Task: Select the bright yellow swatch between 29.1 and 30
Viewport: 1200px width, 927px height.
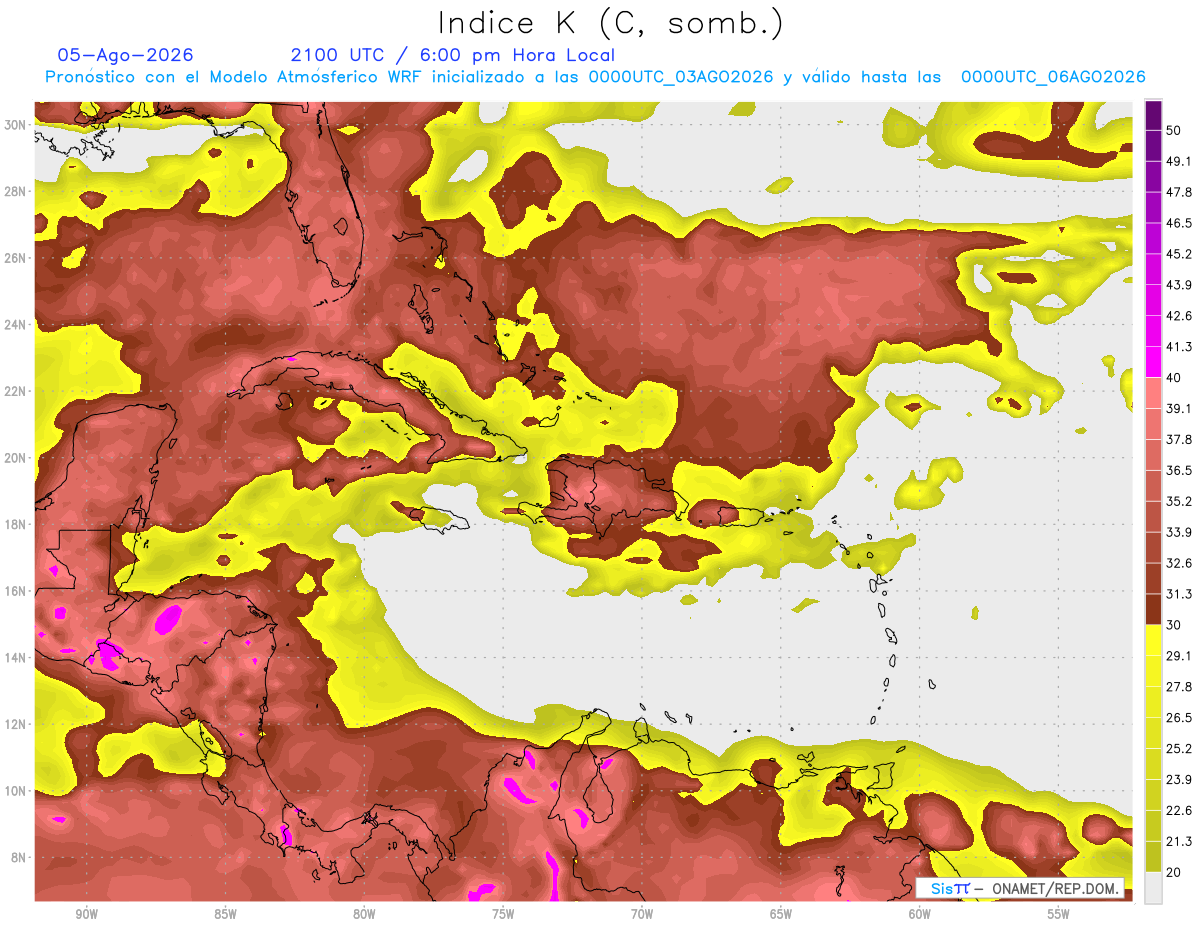Action: pyautogui.click(x=1154, y=640)
